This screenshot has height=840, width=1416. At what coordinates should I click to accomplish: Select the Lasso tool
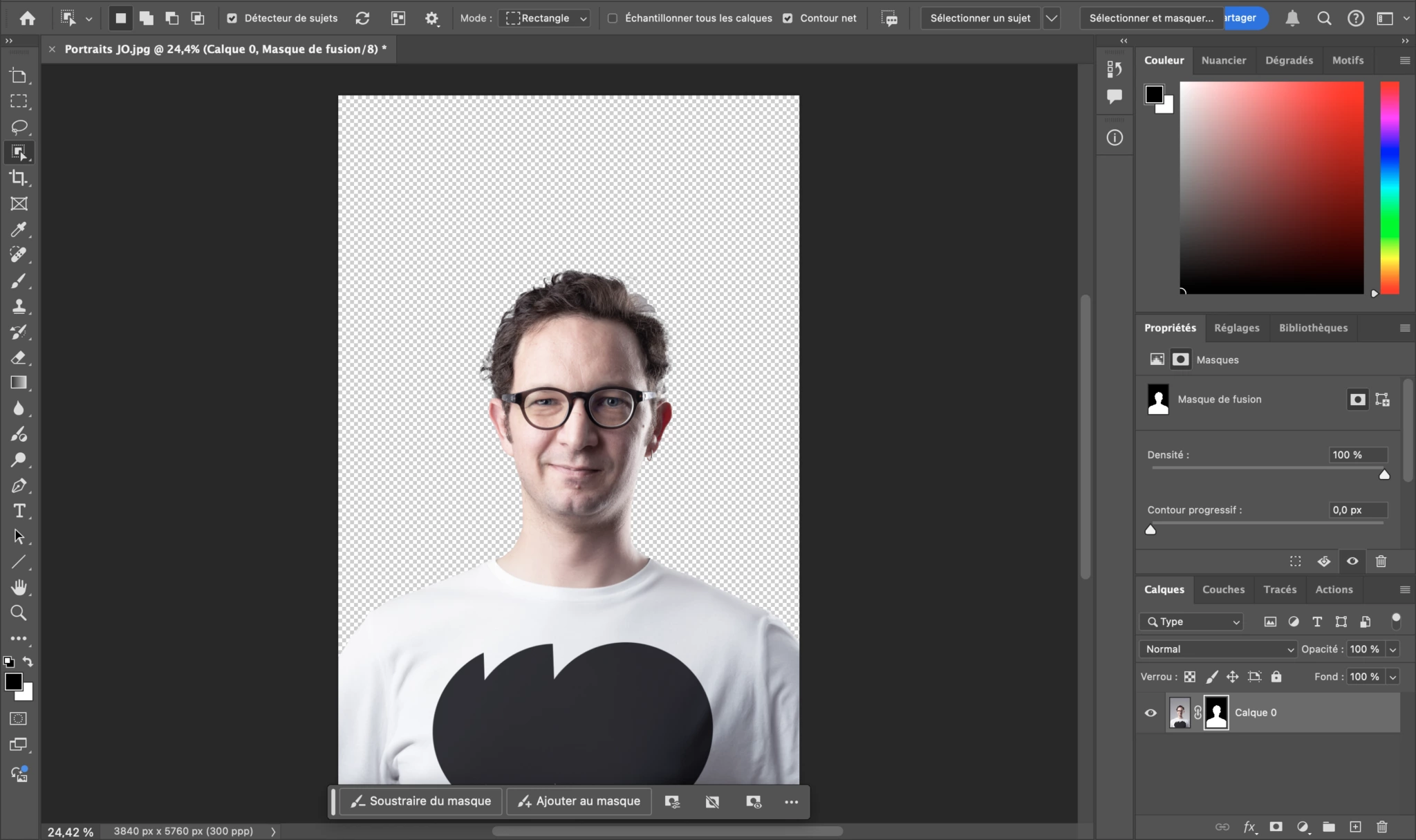(x=19, y=127)
